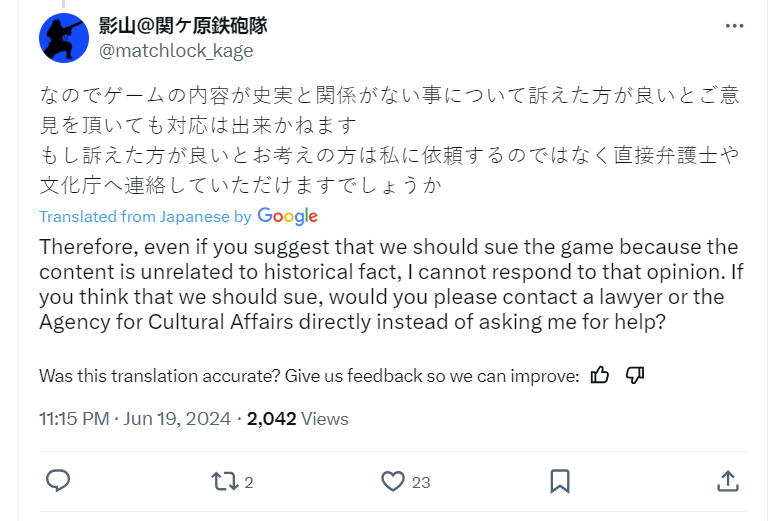Click the Japanese line starting with もし訴えた方
The height and width of the screenshot is (521, 776).
(389, 156)
